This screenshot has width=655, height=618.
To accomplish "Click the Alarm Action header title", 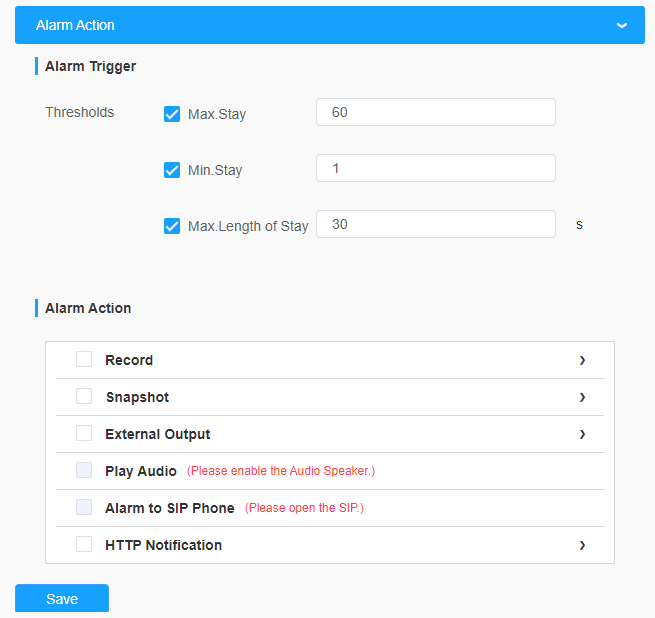I will [x=75, y=25].
